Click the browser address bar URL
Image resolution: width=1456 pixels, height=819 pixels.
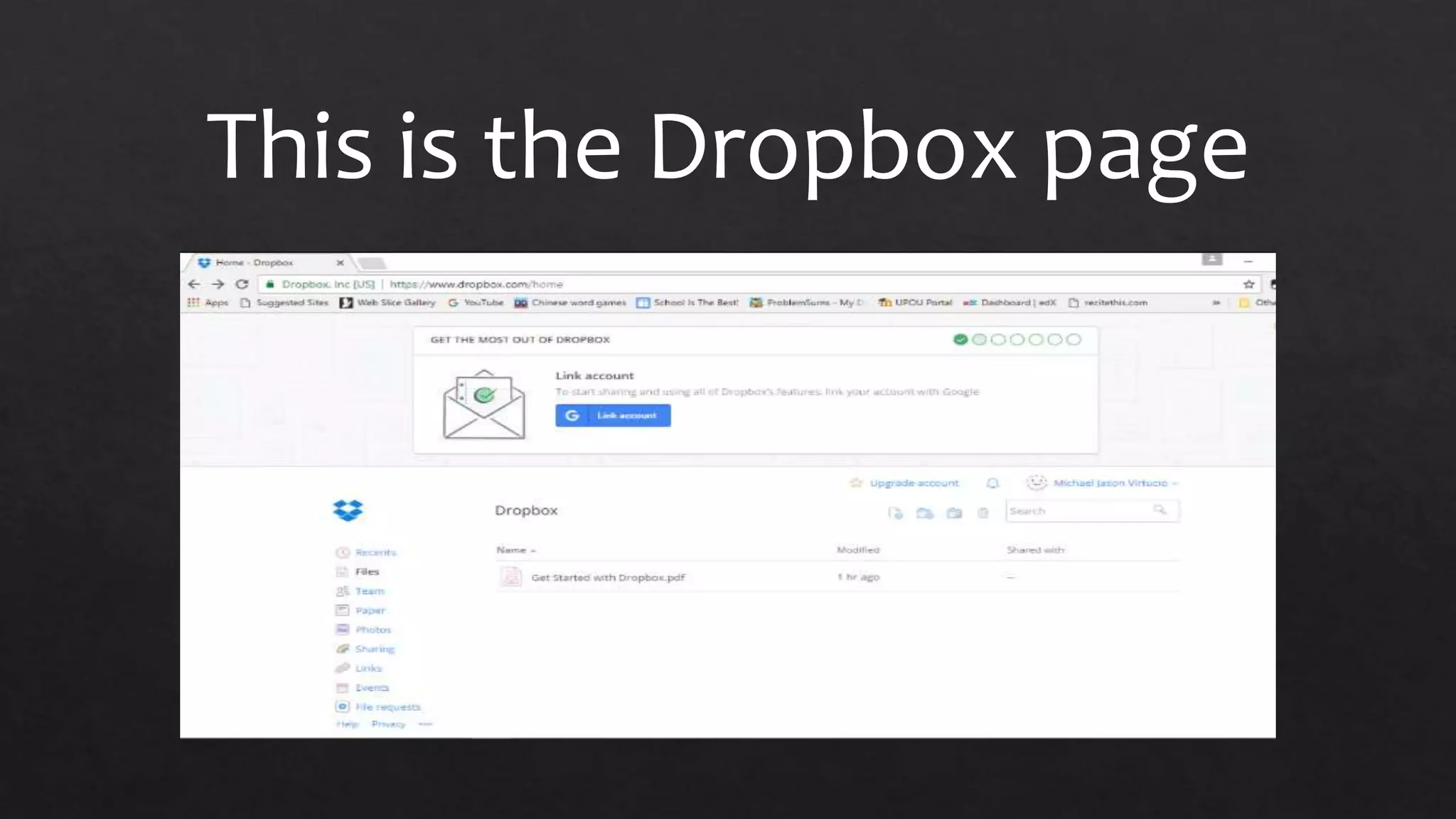pos(476,284)
